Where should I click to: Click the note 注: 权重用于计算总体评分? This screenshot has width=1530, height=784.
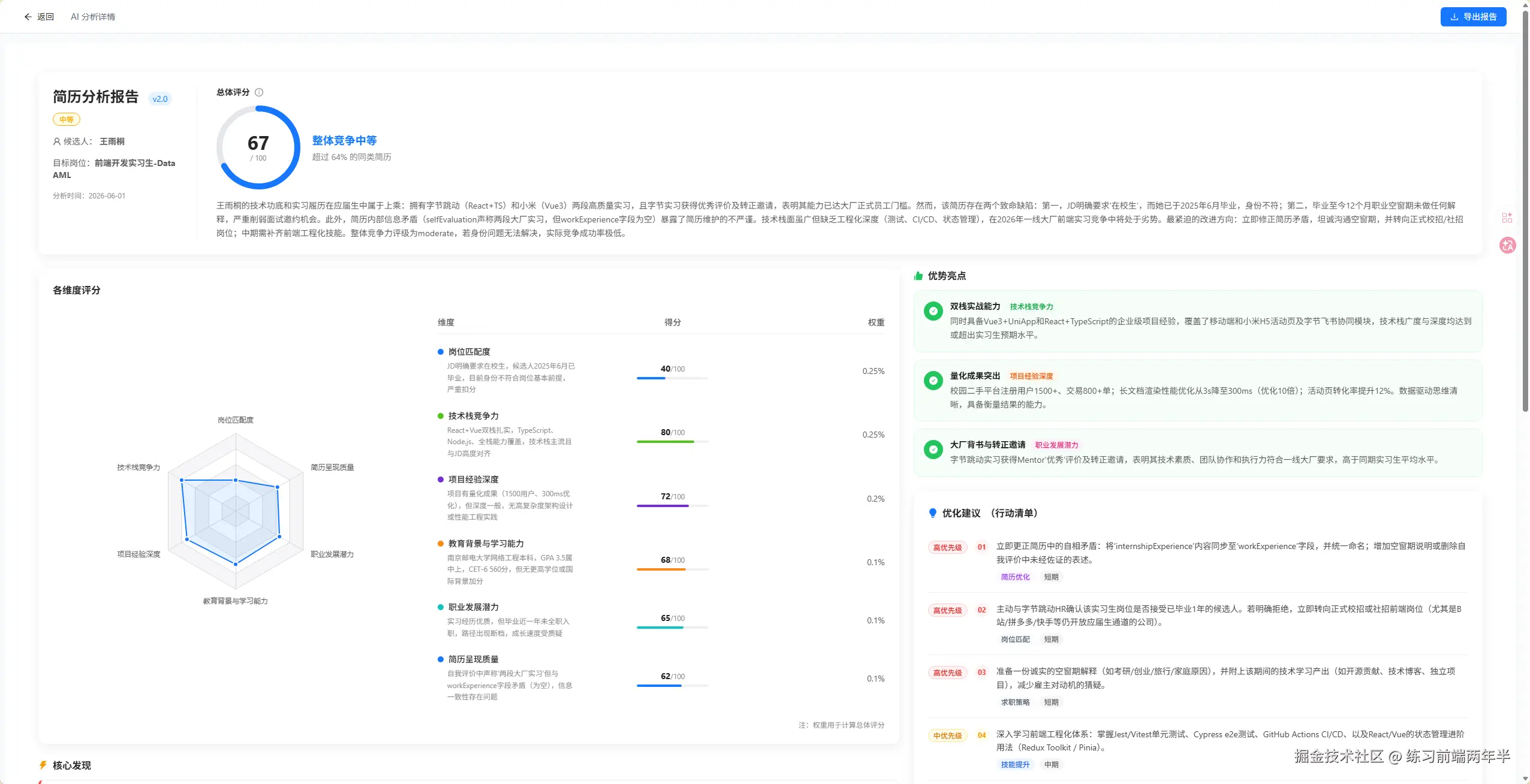(841, 725)
